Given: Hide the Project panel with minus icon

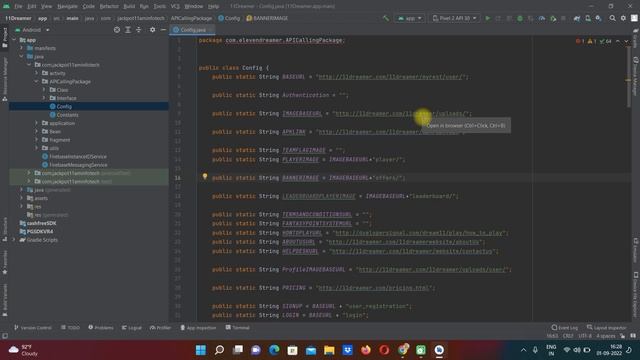Looking at the screenshot, I should 163,30.
